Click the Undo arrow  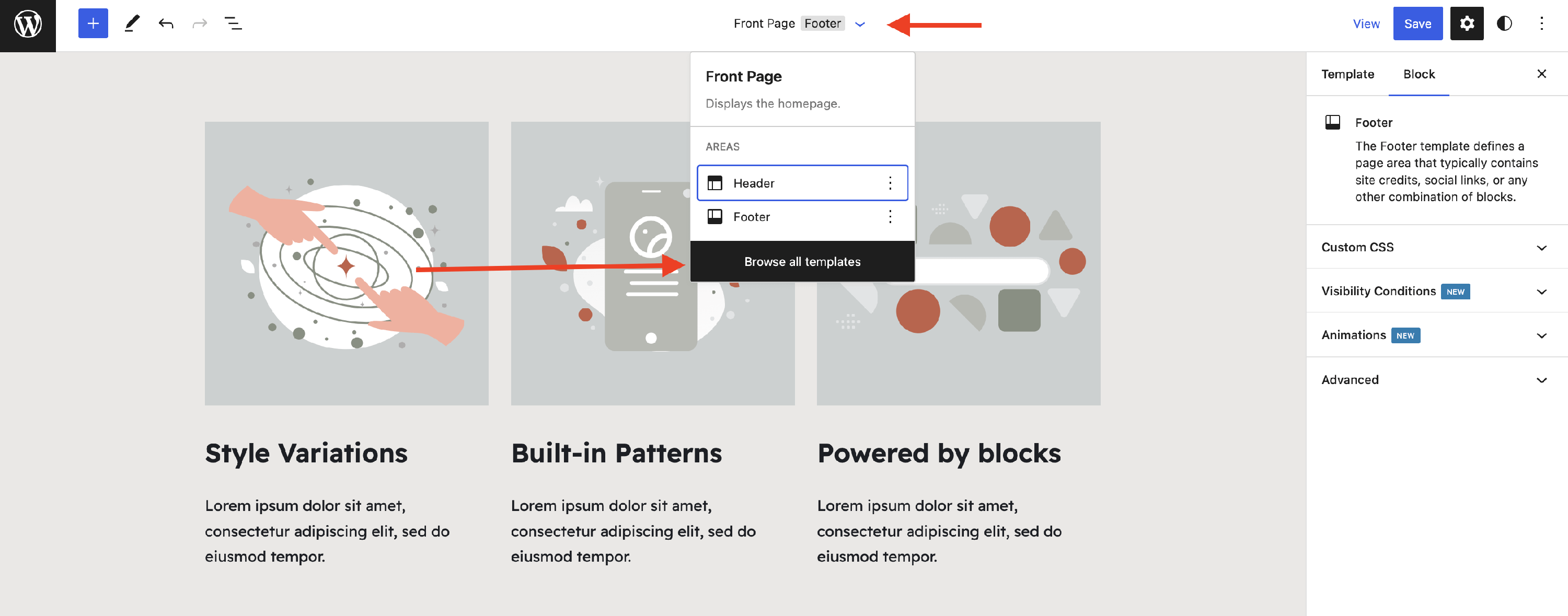166,24
